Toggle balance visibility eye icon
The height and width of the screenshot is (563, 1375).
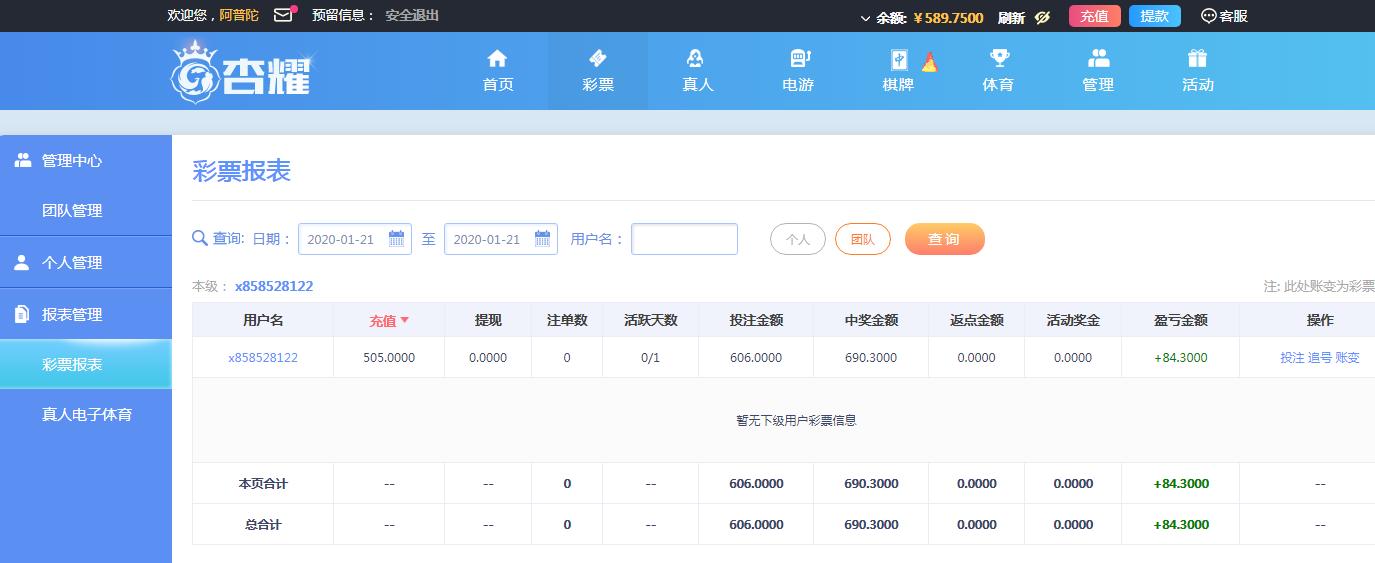click(x=1042, y=17)
